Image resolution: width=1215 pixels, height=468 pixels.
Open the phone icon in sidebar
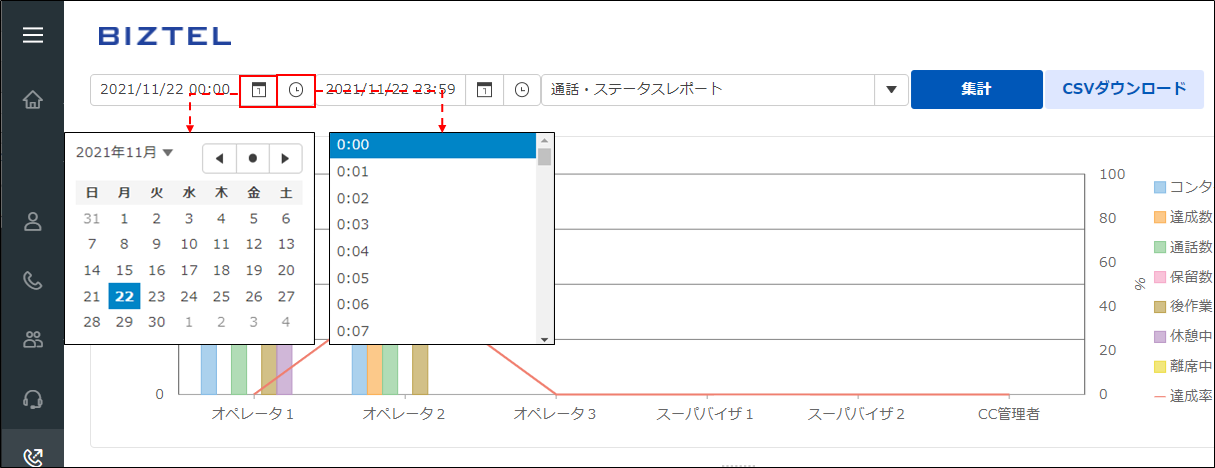coord(33,281)
